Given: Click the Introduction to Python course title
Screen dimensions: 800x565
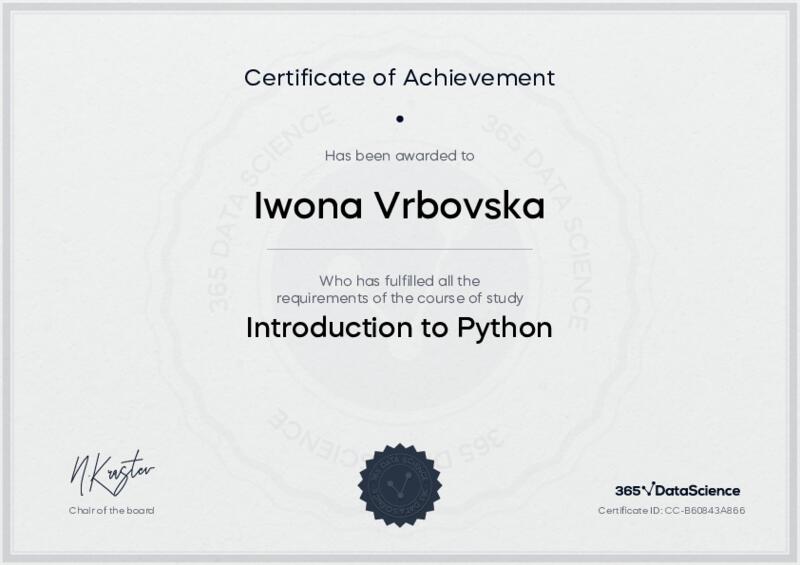Looking at the screenshot, I should pyautogui.click(x=399, y=328).
